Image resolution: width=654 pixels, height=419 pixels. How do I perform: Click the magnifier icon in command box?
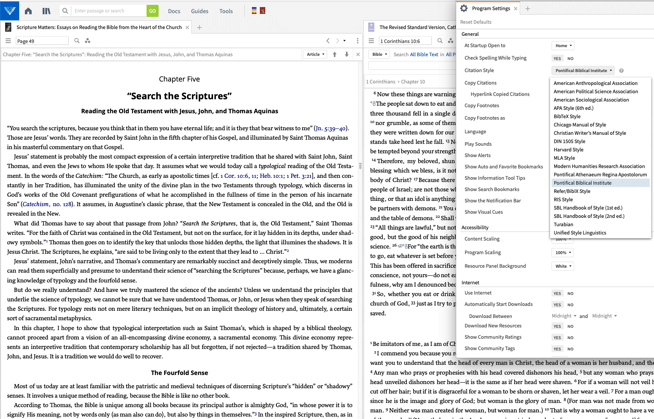[x=65, y=11]
